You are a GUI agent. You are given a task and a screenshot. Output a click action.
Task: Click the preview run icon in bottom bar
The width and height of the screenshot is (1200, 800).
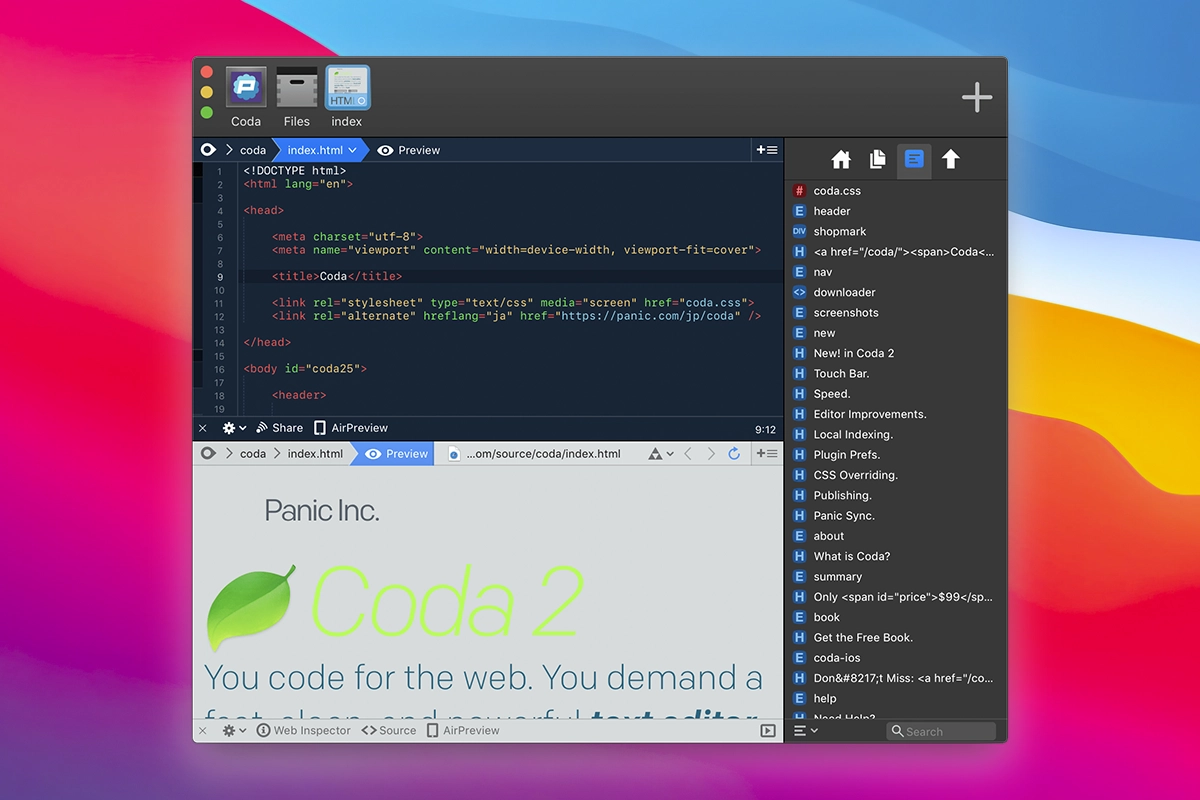(768, 731)
